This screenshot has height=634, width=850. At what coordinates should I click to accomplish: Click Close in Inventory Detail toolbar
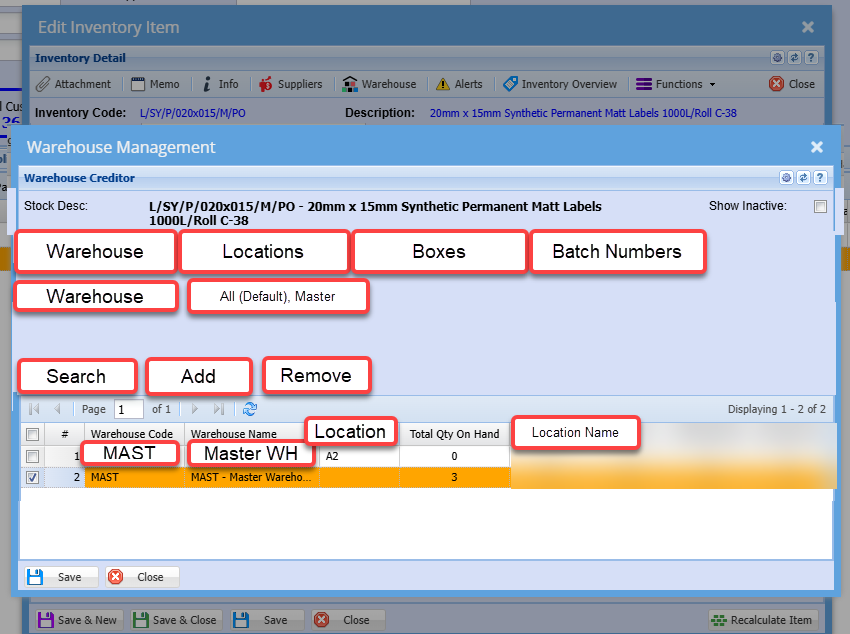(792, 84)
